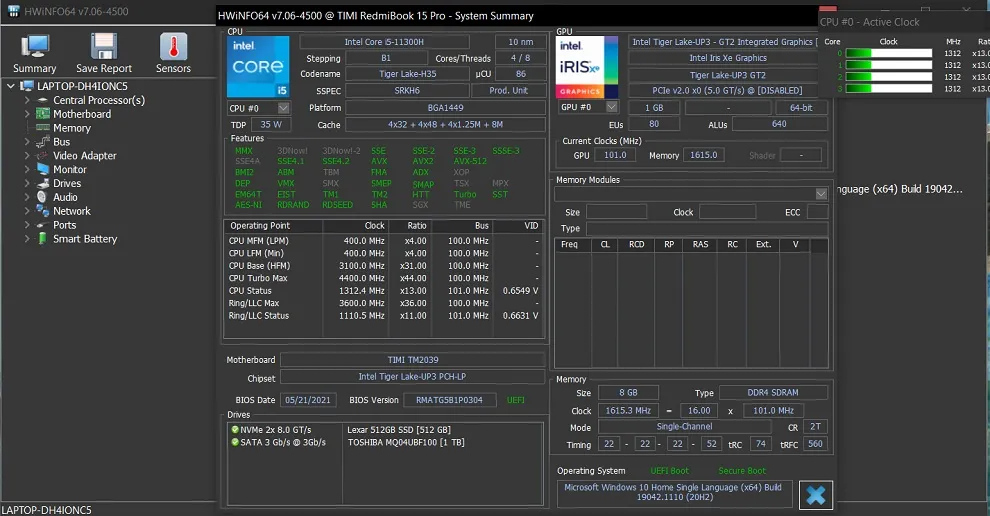Image resolution: width=990 pixels, height=516 pixels.
Task: Click the BGA1449 platform field
Action: tap(445, 108)
